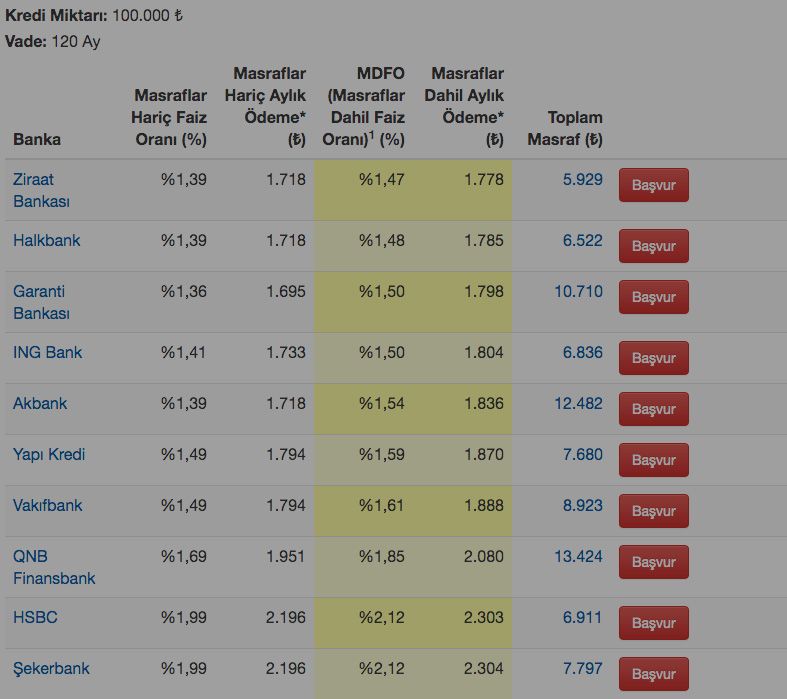Click Başvur button for Ziraat Bankası
Image resolution: width=787 pixels, height=699 pixels.
click(653, 185)
